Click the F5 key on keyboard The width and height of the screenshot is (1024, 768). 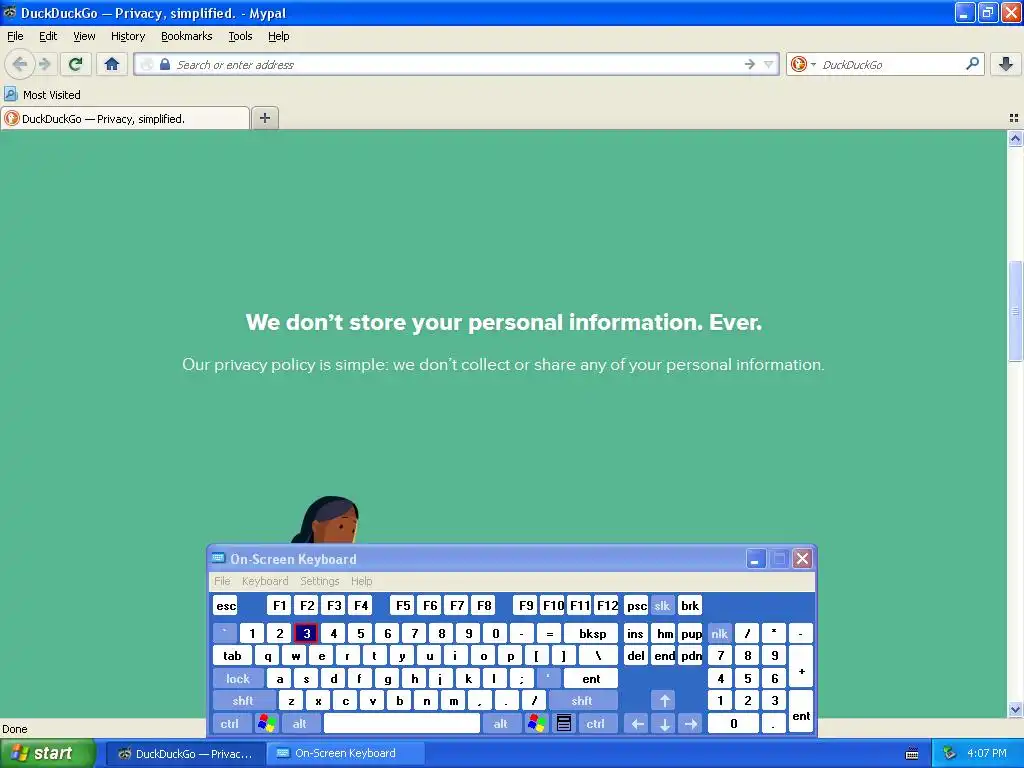pos(403,605)
